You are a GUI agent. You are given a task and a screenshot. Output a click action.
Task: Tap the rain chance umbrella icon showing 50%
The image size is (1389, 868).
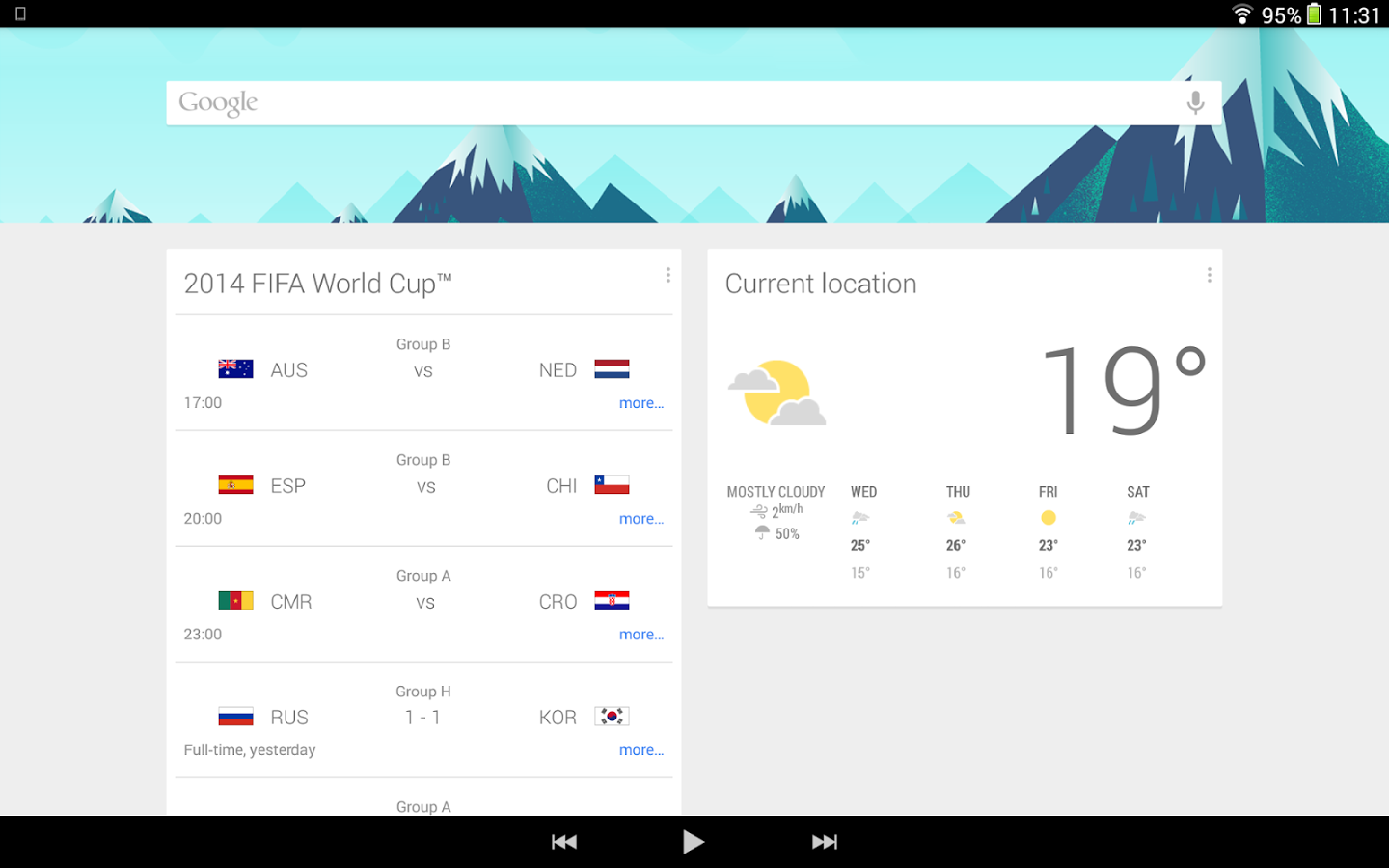[761, 532]
